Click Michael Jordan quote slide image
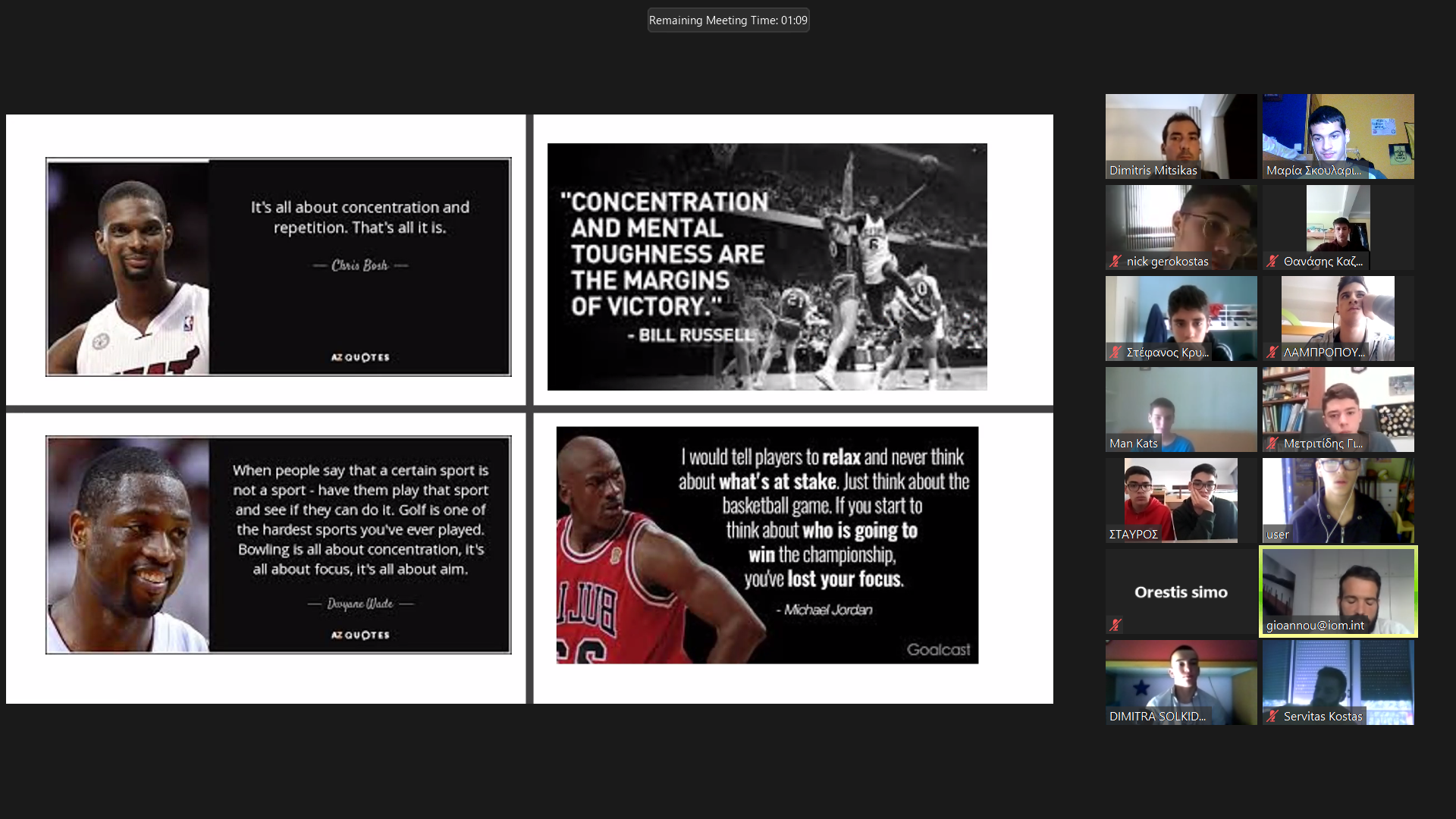1456x819 pixels. [767, 544]
